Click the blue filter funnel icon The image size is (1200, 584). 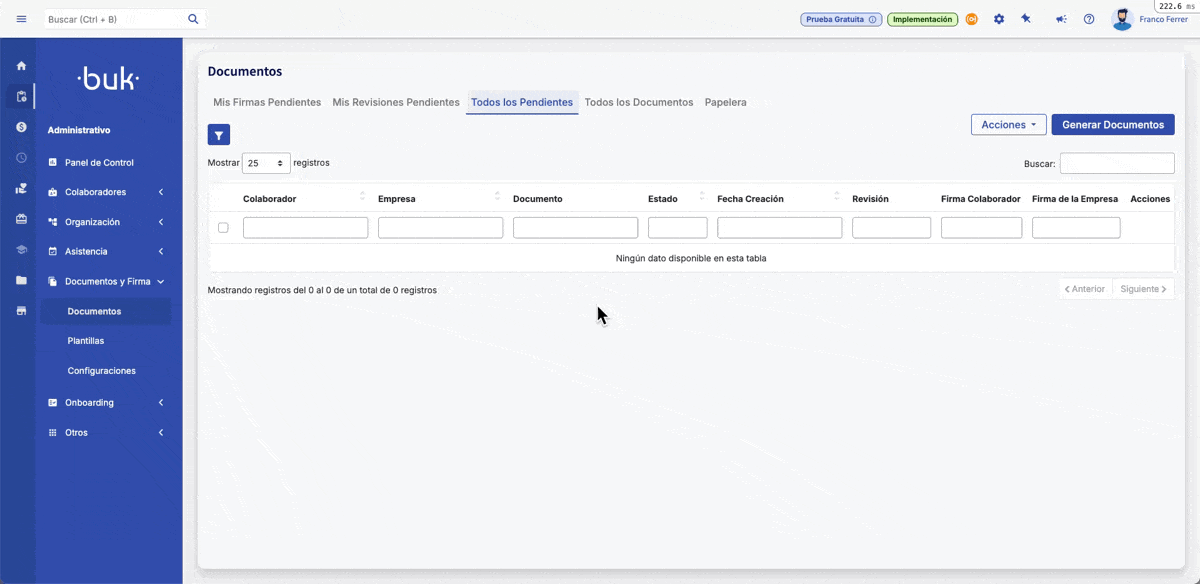[x=218, y=135]
